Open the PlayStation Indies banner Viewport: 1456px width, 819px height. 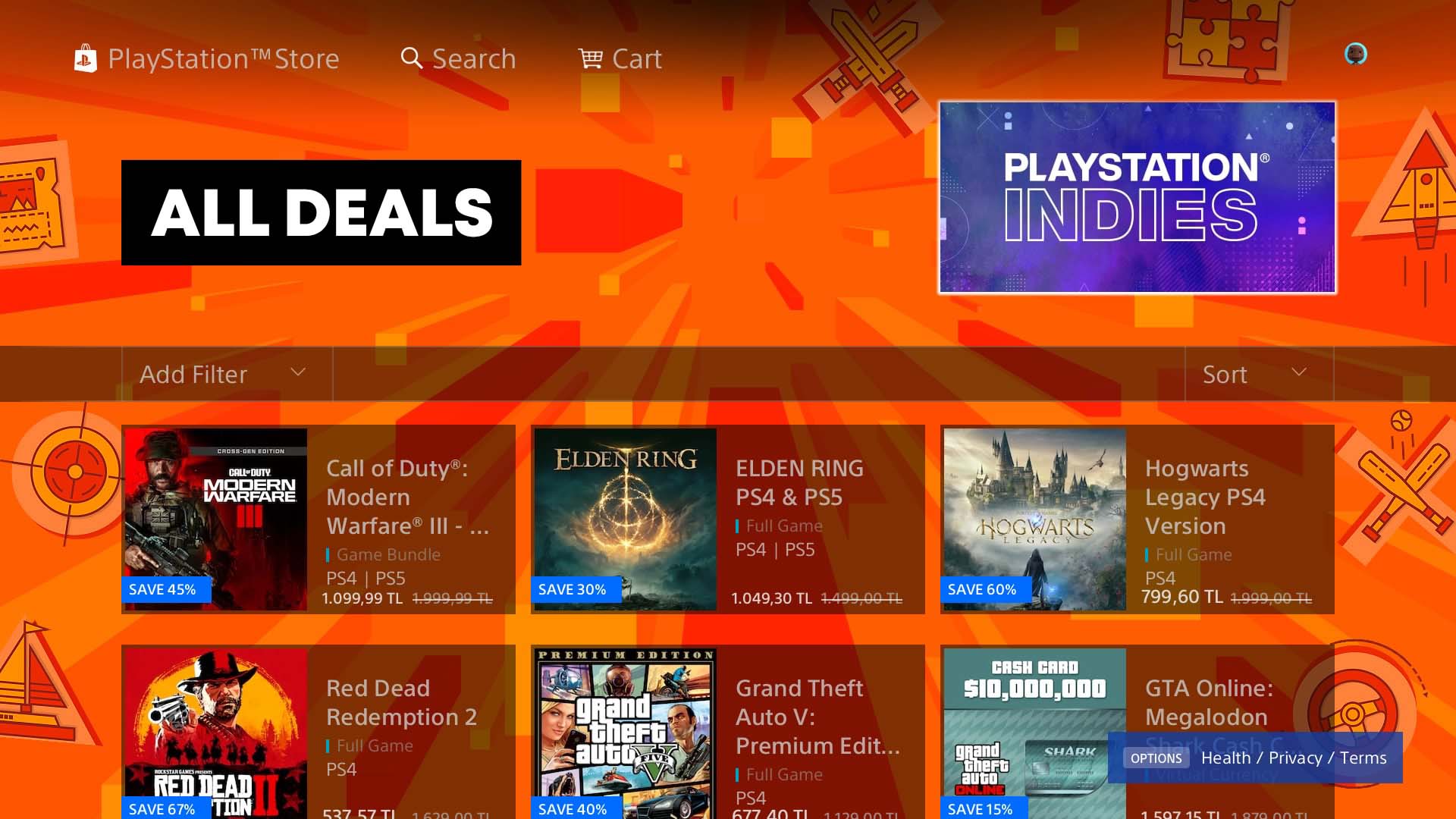point(1137,197)
